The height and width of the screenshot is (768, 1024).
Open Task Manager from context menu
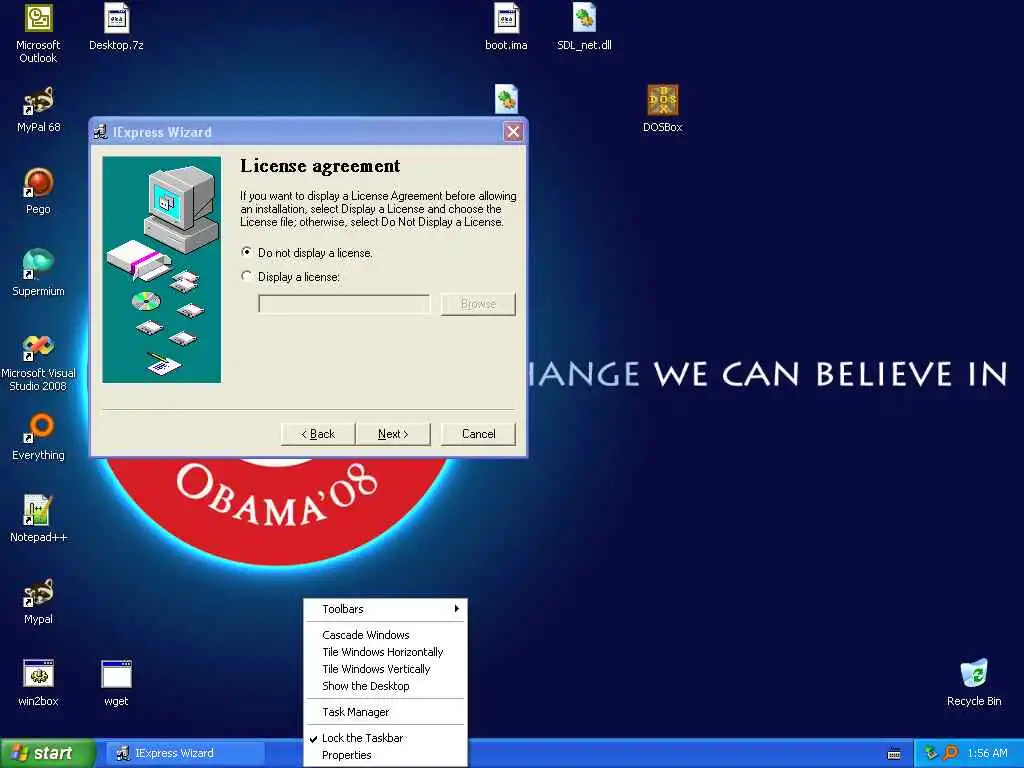386,712
